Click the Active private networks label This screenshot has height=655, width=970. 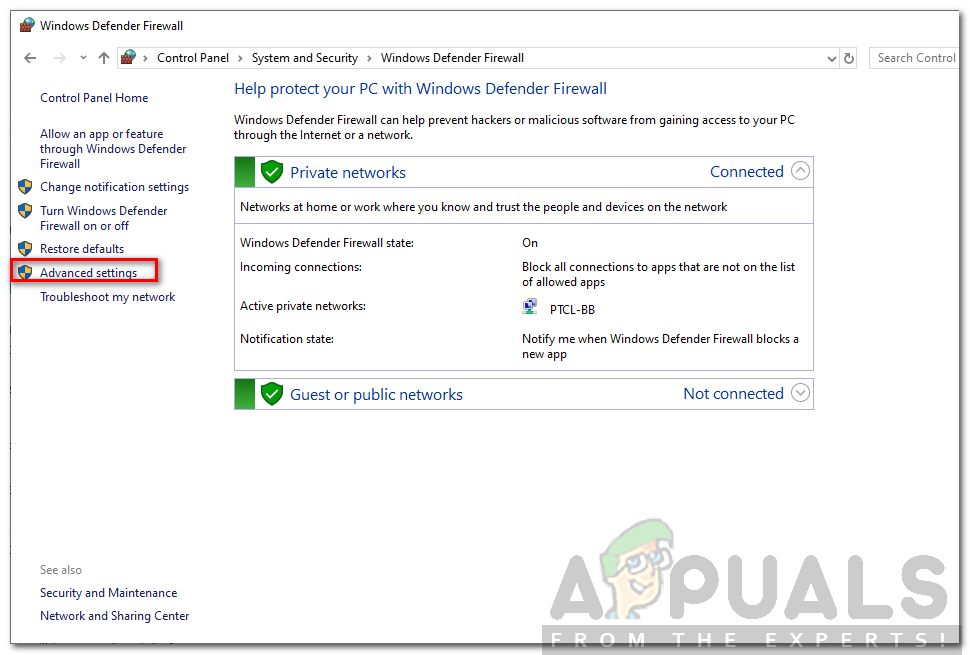click(x=303, y=306)
